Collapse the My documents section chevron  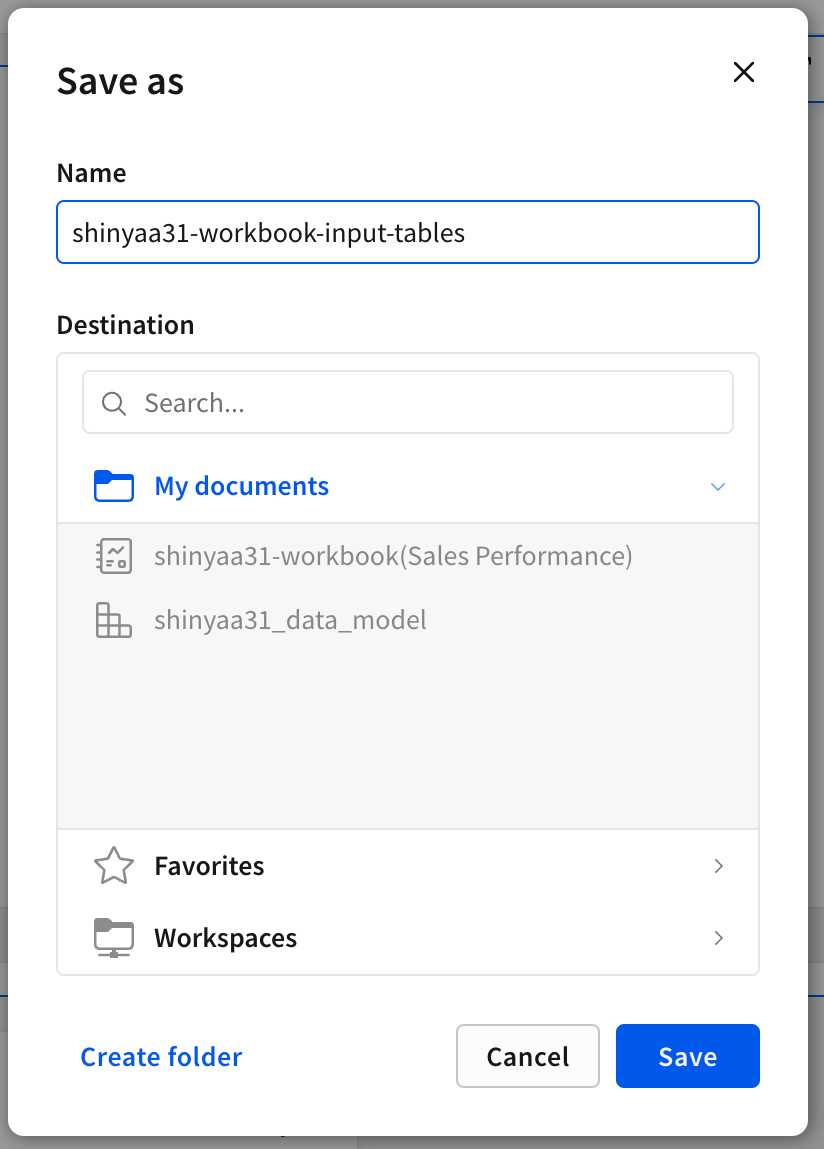point(718,487)
